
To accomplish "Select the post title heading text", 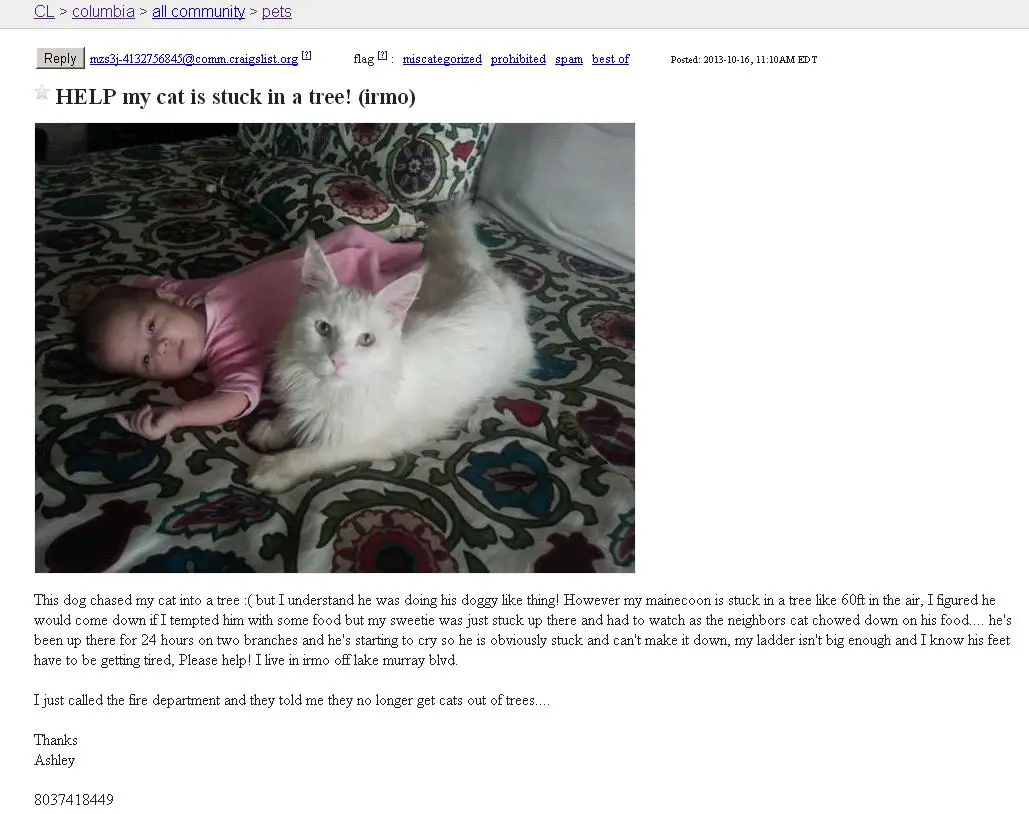I will coord(235,97).
